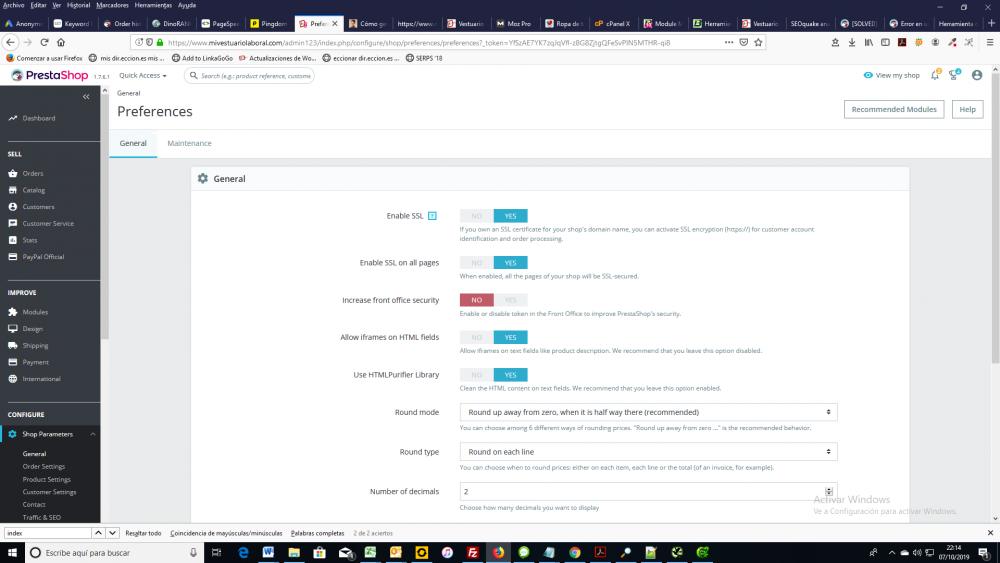
Task: Open Traffic & SEO submenu link
Action: pos(41,518)
